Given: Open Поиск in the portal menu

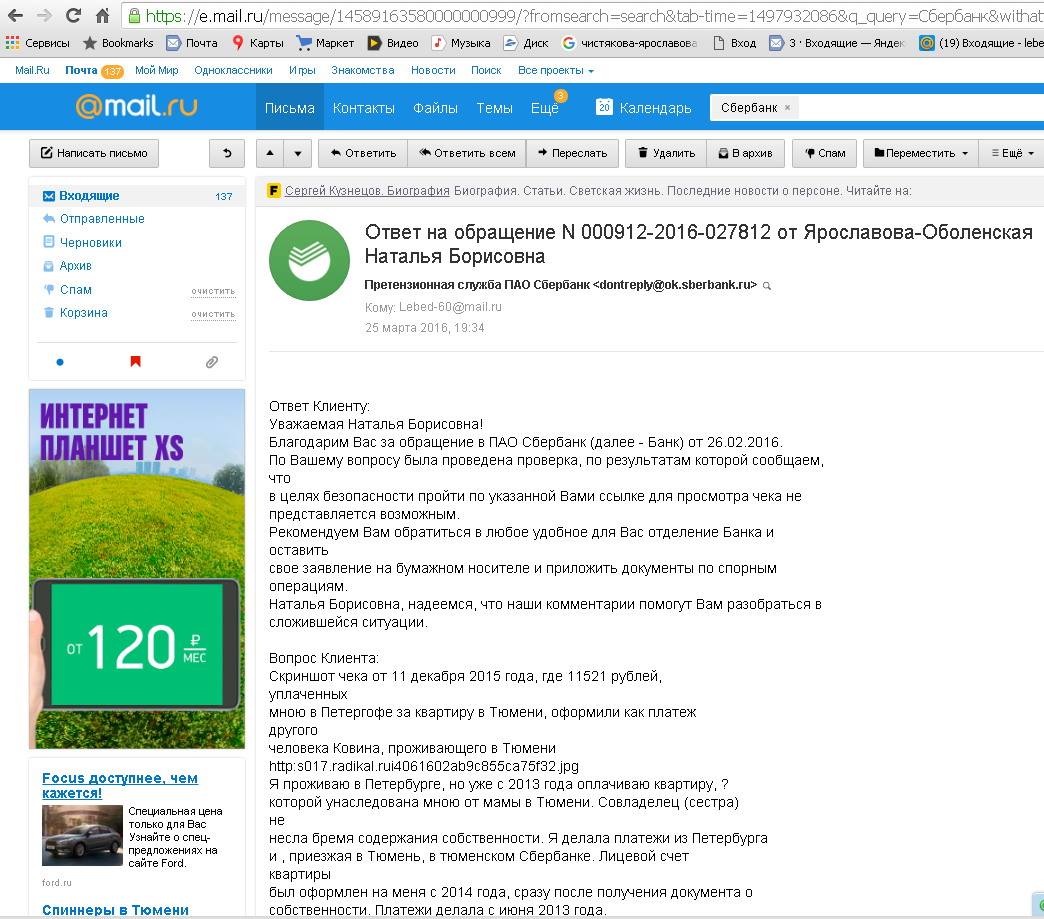Looking at the screenshot, I should 486,71.
